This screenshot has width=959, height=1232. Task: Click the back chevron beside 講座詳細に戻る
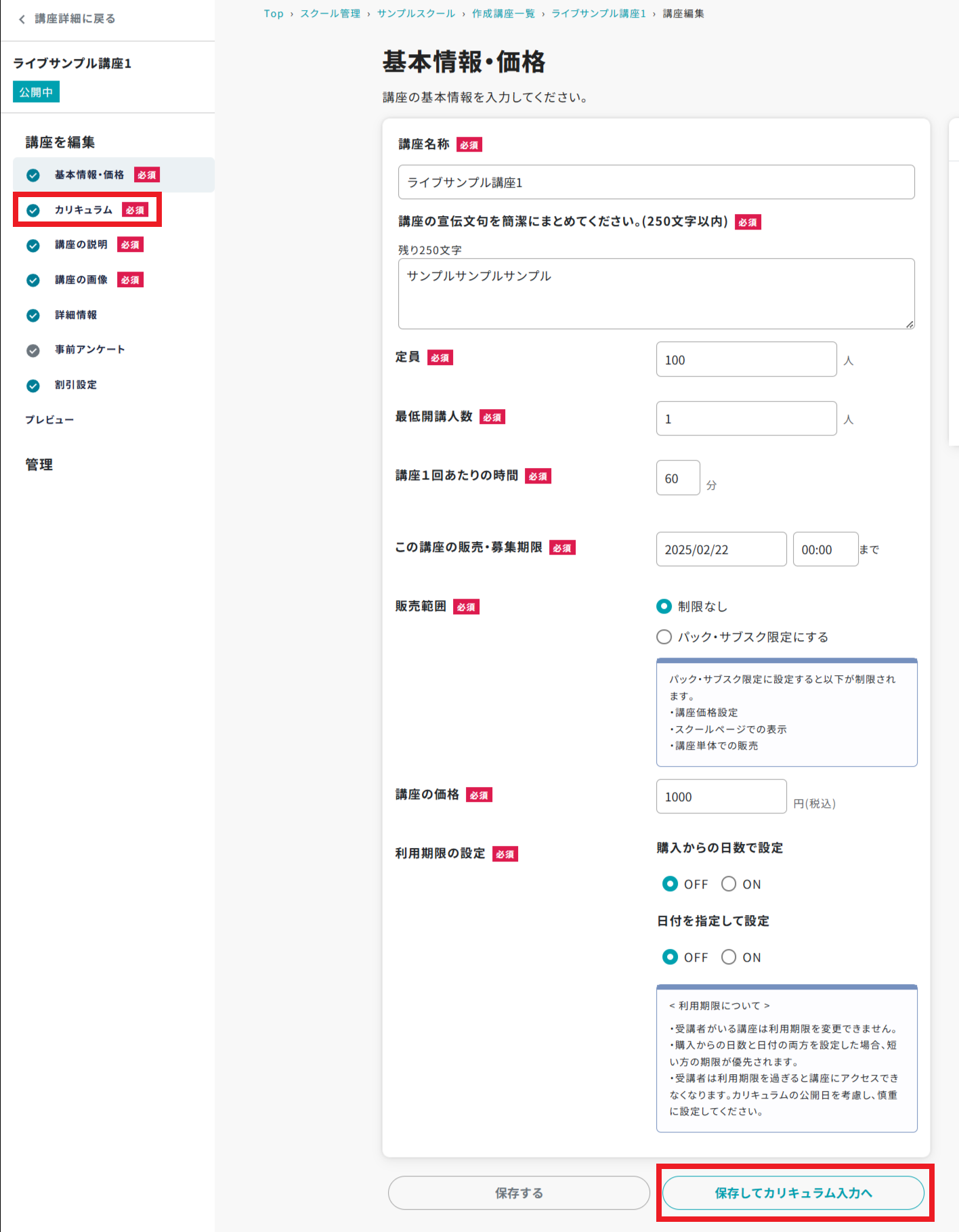pyautogui.click(x=22, y=19)
